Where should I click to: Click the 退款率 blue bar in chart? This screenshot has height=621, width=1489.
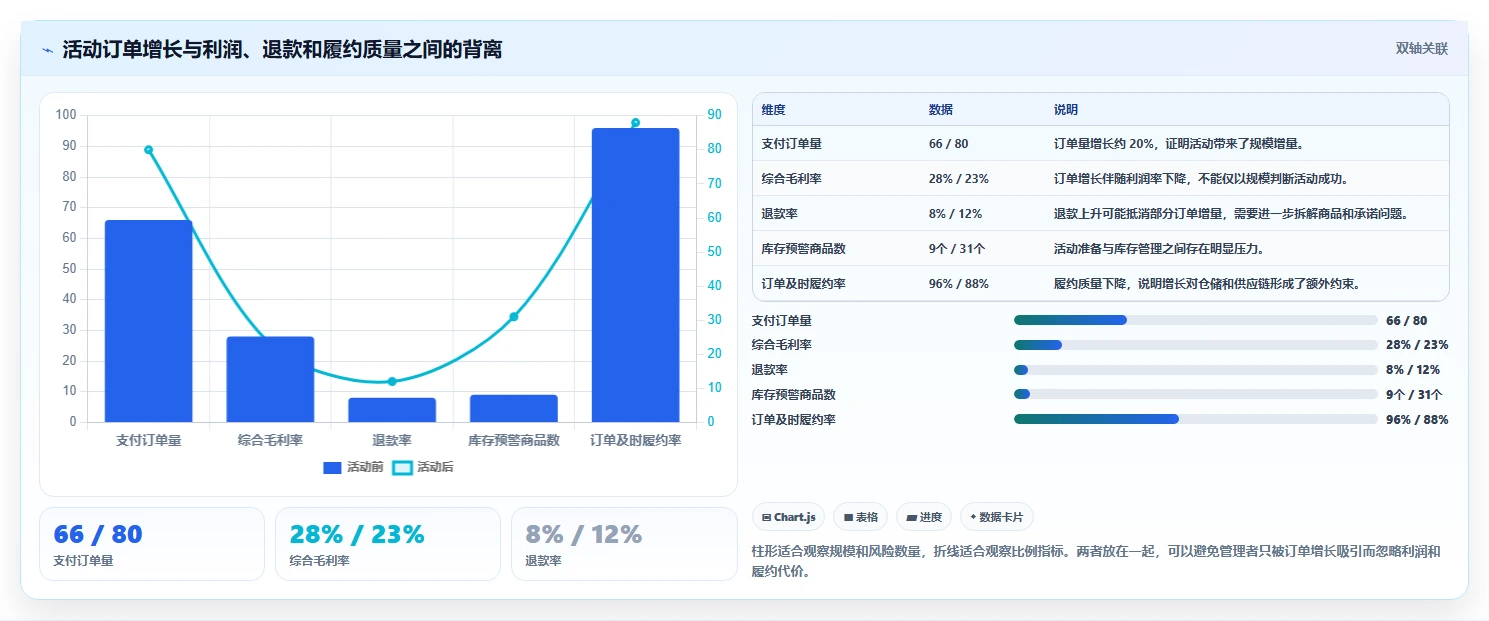(x=392, y=410)
